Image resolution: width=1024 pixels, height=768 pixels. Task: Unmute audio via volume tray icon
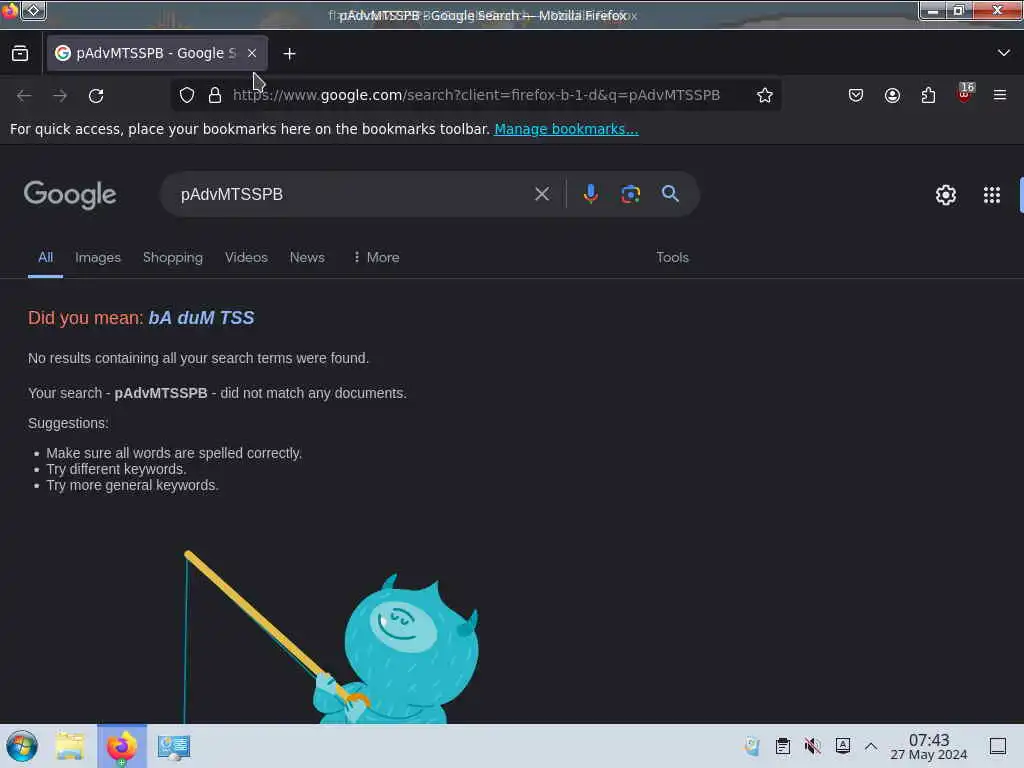tap(812, 746)
